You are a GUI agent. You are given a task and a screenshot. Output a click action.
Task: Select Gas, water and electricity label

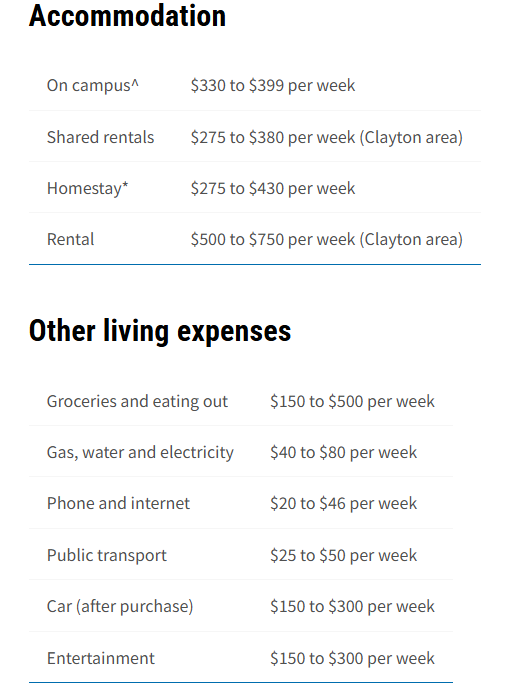140,452
